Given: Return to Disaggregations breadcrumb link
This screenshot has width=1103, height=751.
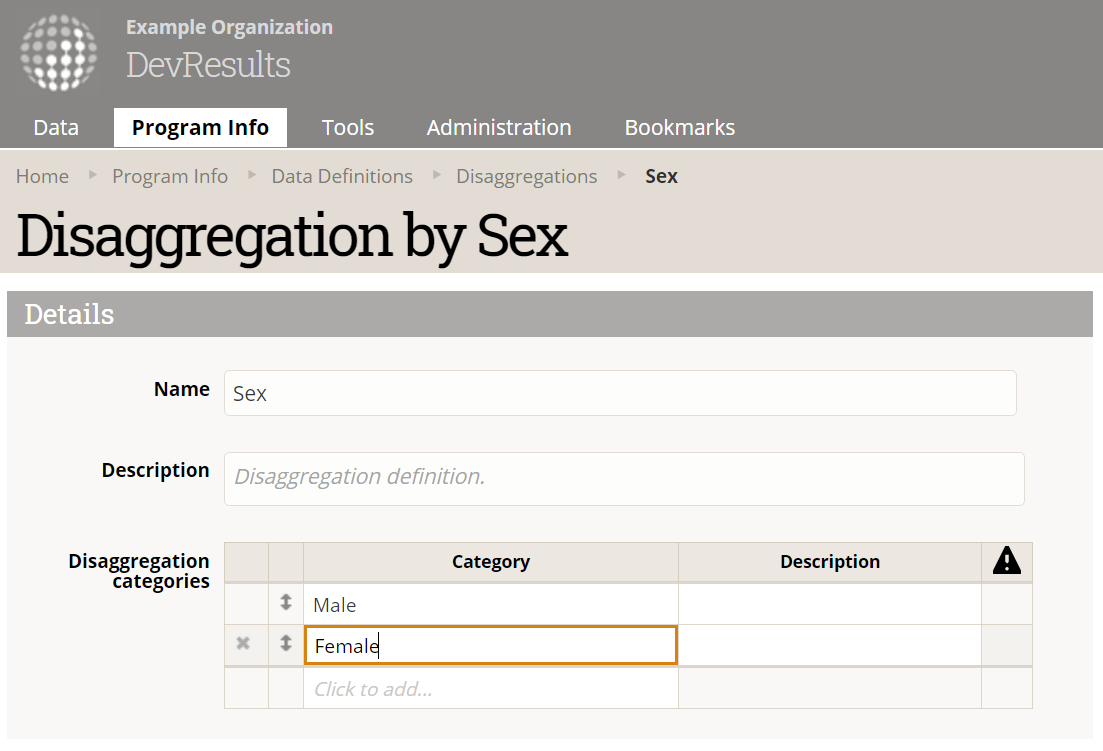Looking at the screenshot, I should coord(527,176).
